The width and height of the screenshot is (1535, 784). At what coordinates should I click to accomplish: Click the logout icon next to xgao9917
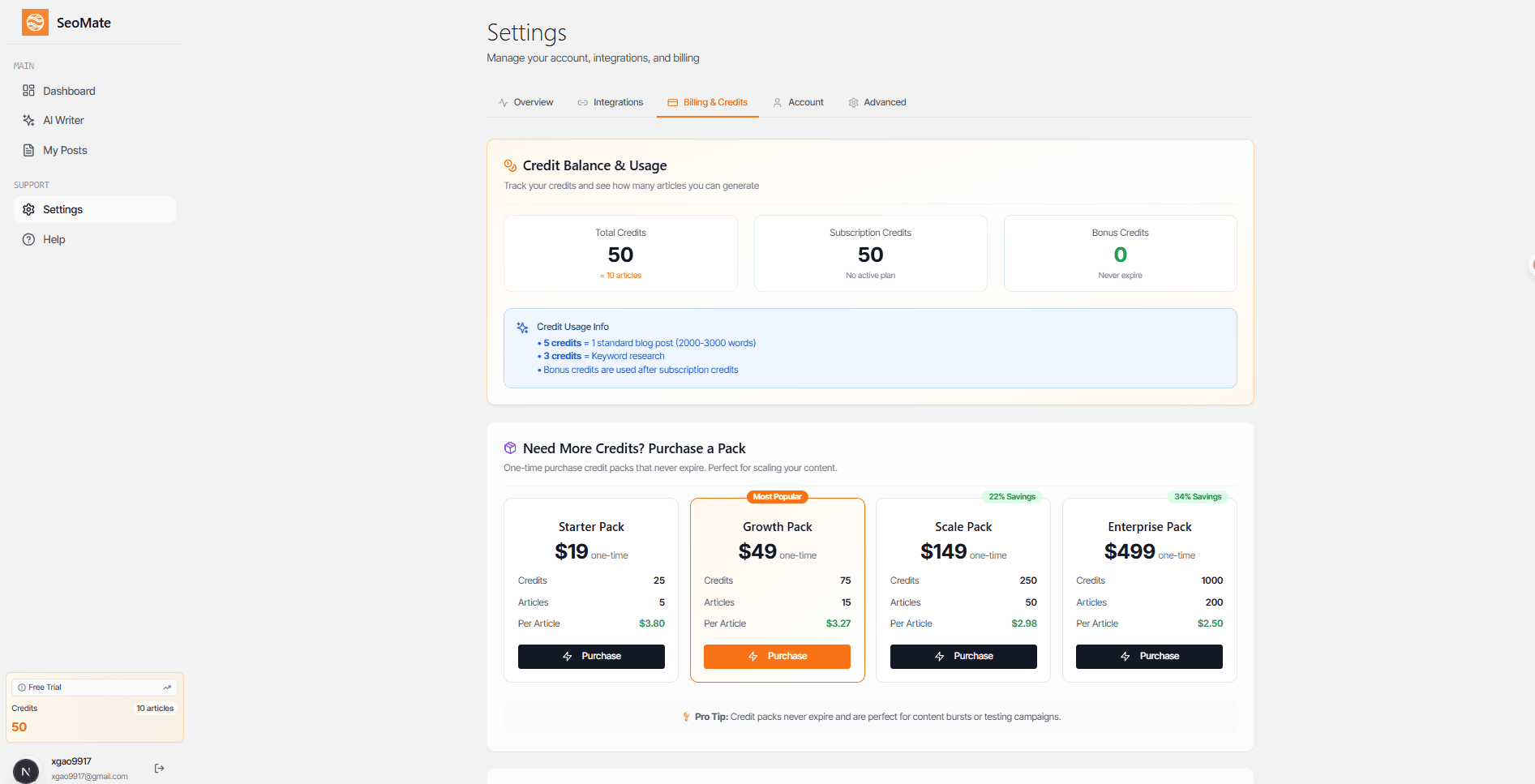159,768
